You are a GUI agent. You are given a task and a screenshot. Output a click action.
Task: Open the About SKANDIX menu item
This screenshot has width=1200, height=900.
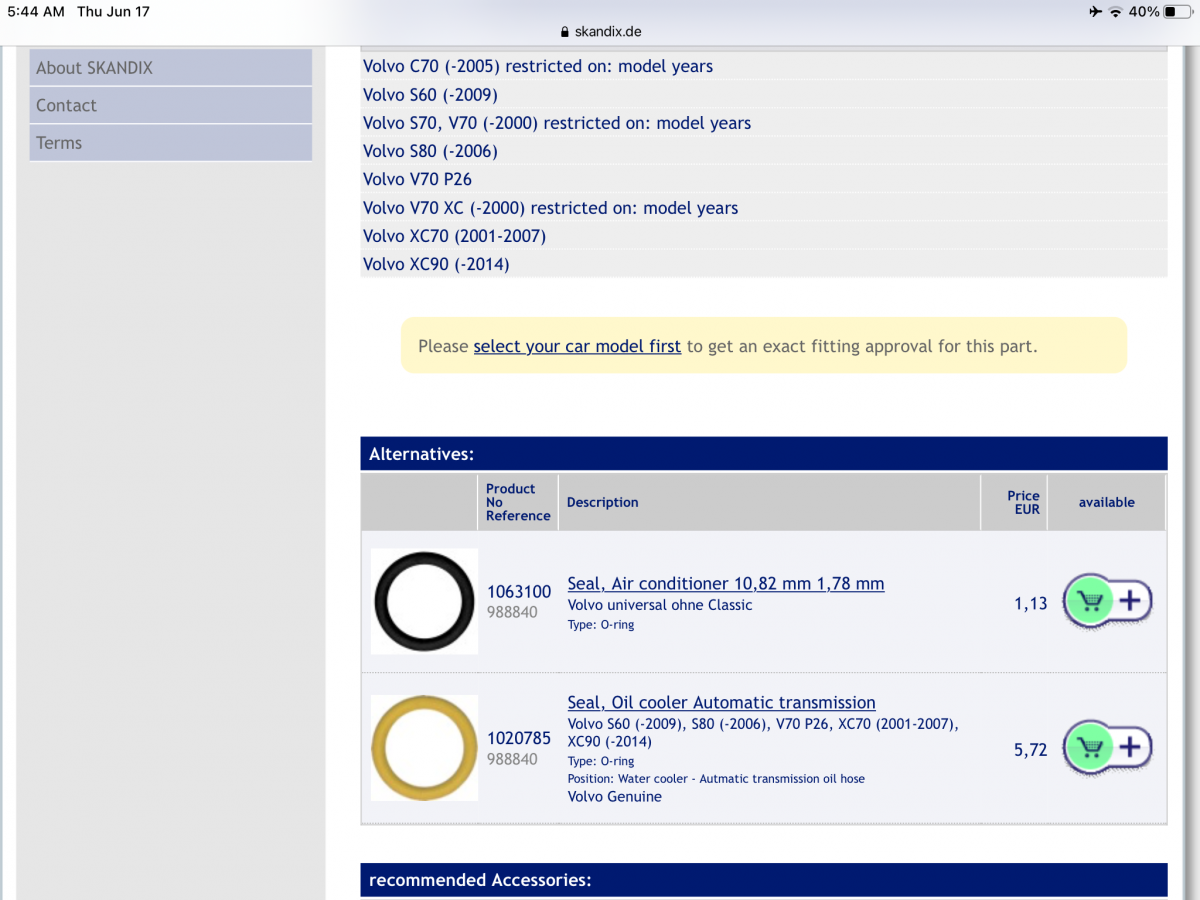[171, 68]
